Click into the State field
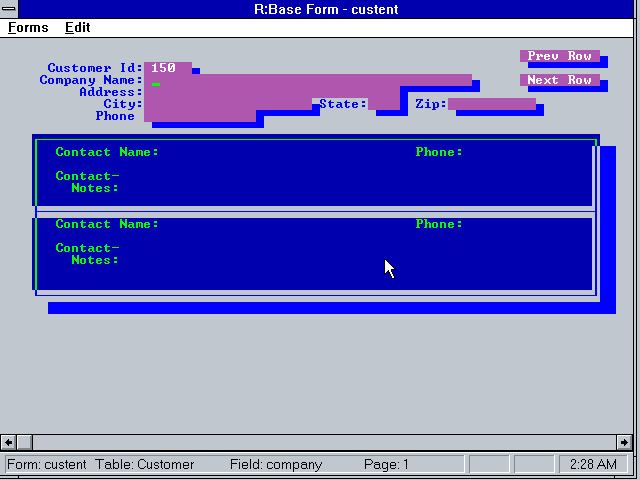 pyautogui.click(x=384, y=104)
